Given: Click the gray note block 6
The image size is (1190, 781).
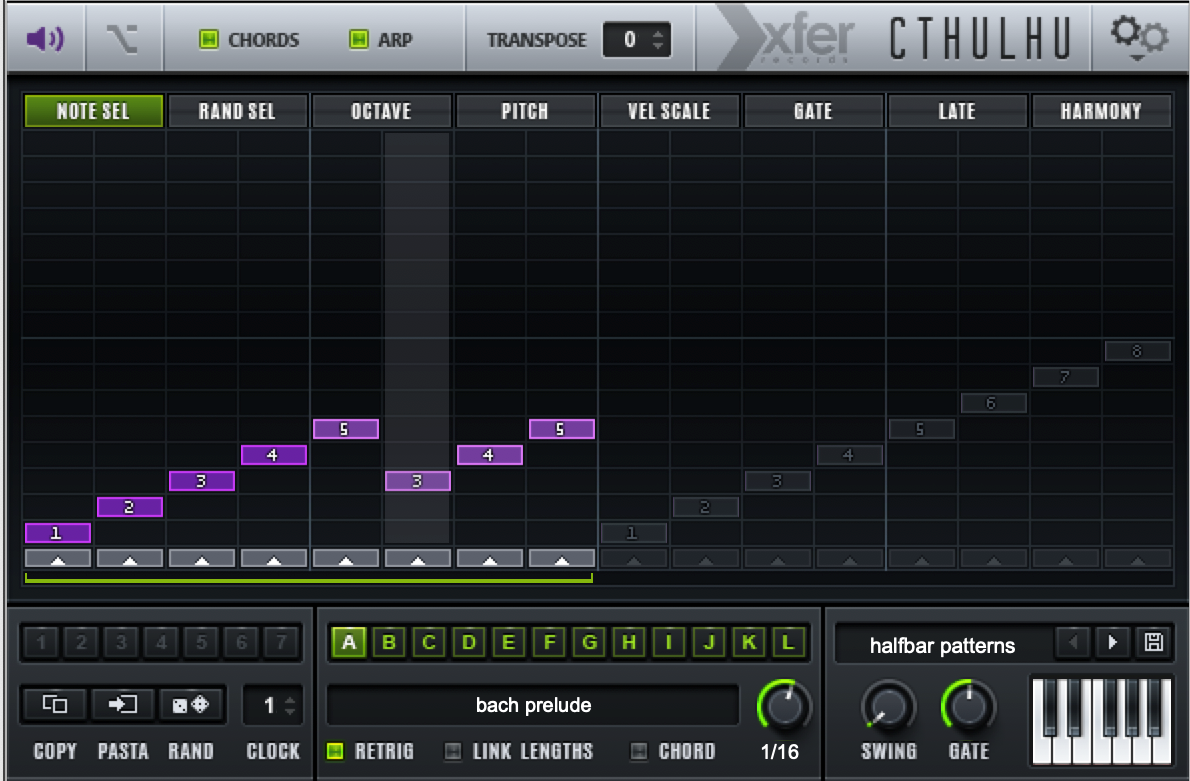Looking at the screenshot, I should (993, 403).
